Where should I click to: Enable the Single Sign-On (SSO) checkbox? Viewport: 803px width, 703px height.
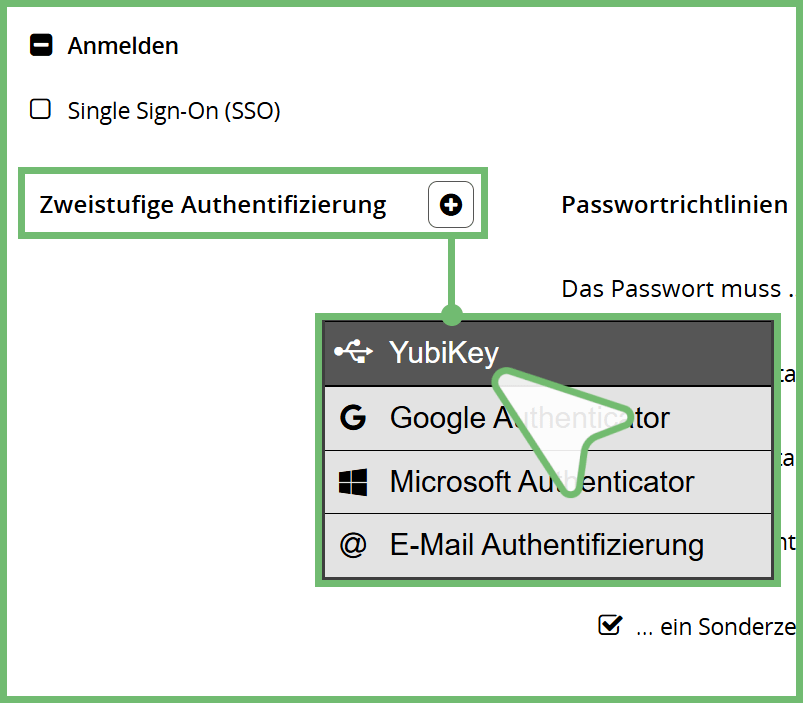40,109
